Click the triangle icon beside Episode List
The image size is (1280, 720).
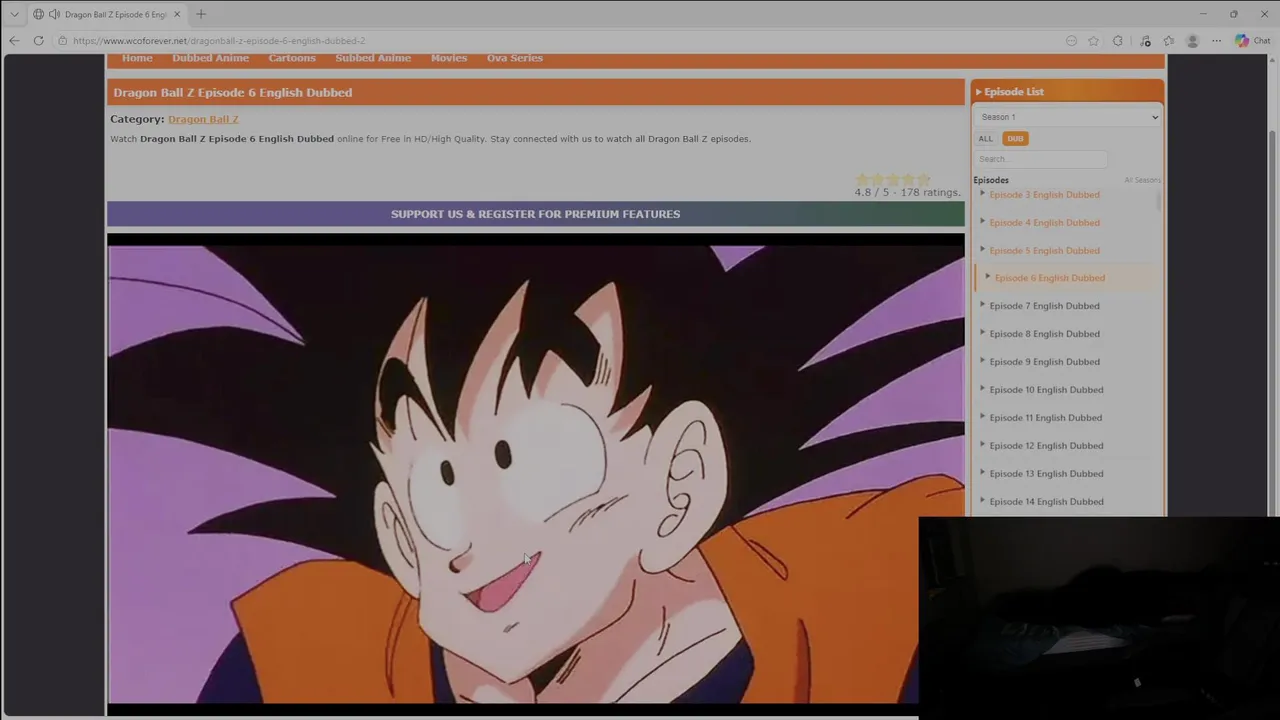point(978,92)
